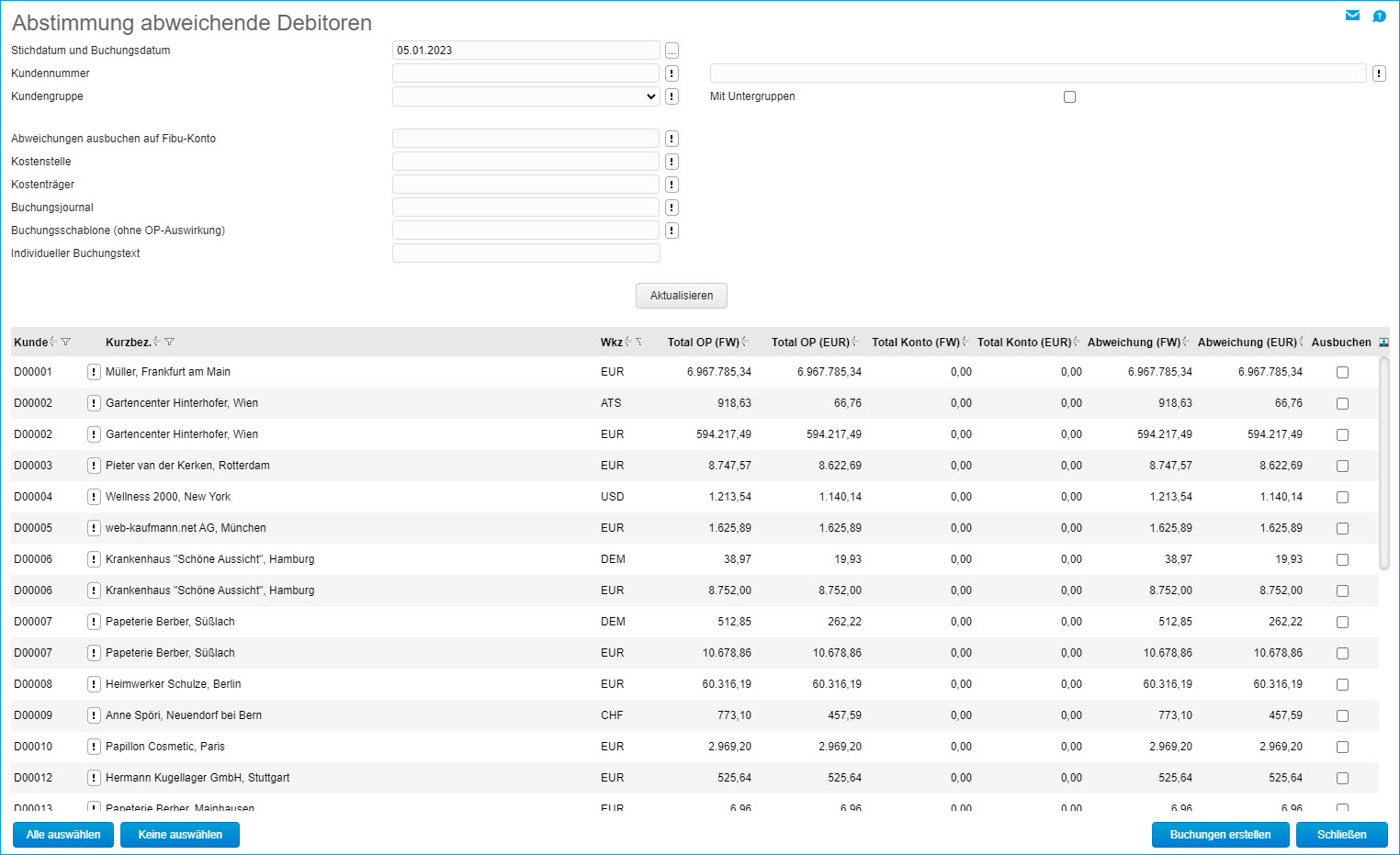Check Ausbuchen for Gartencenter Hinterhofer ATS row
Viewport: 1400px width, 855px height.
coord(1342,404)
